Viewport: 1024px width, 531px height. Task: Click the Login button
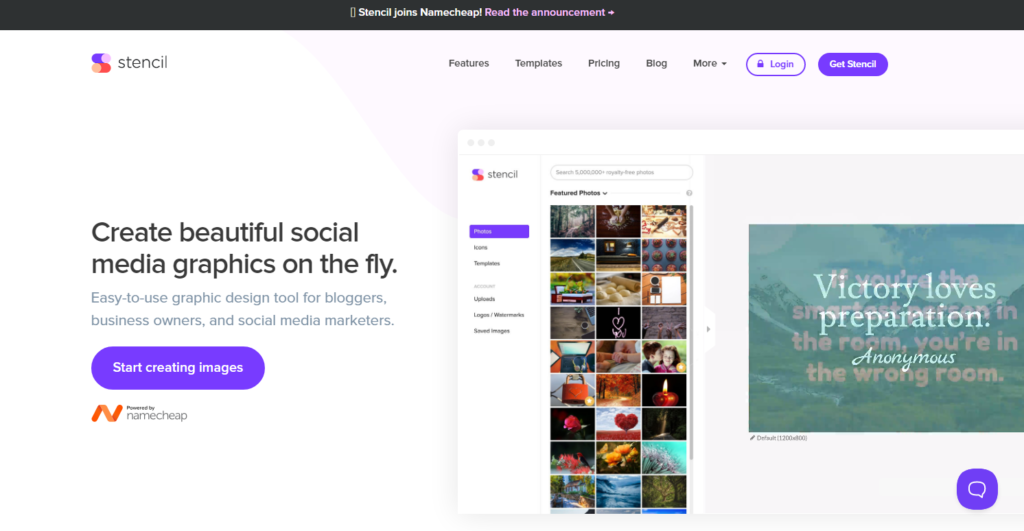coord(775,64)
